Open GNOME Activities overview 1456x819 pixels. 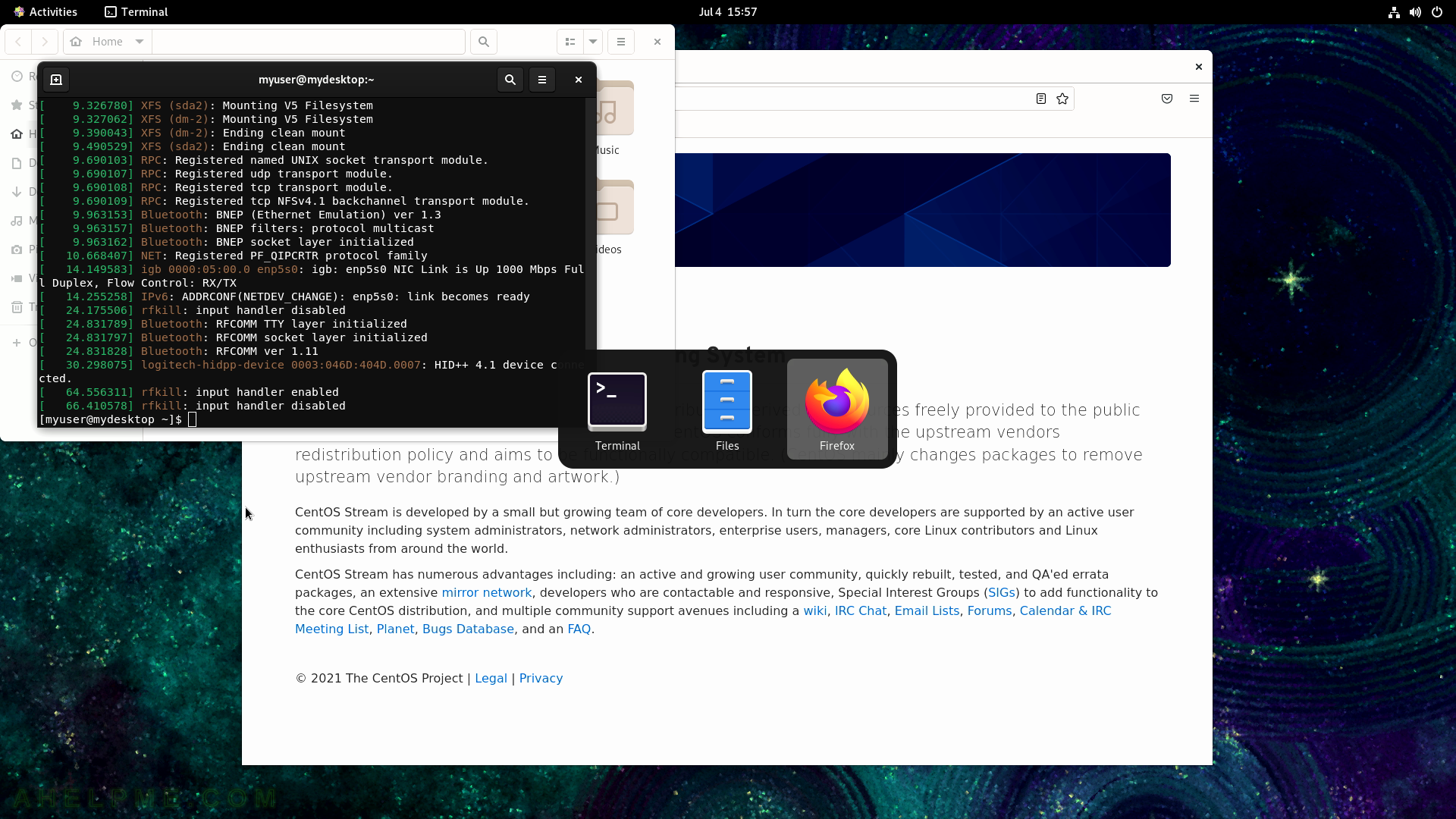click(45, 11)
